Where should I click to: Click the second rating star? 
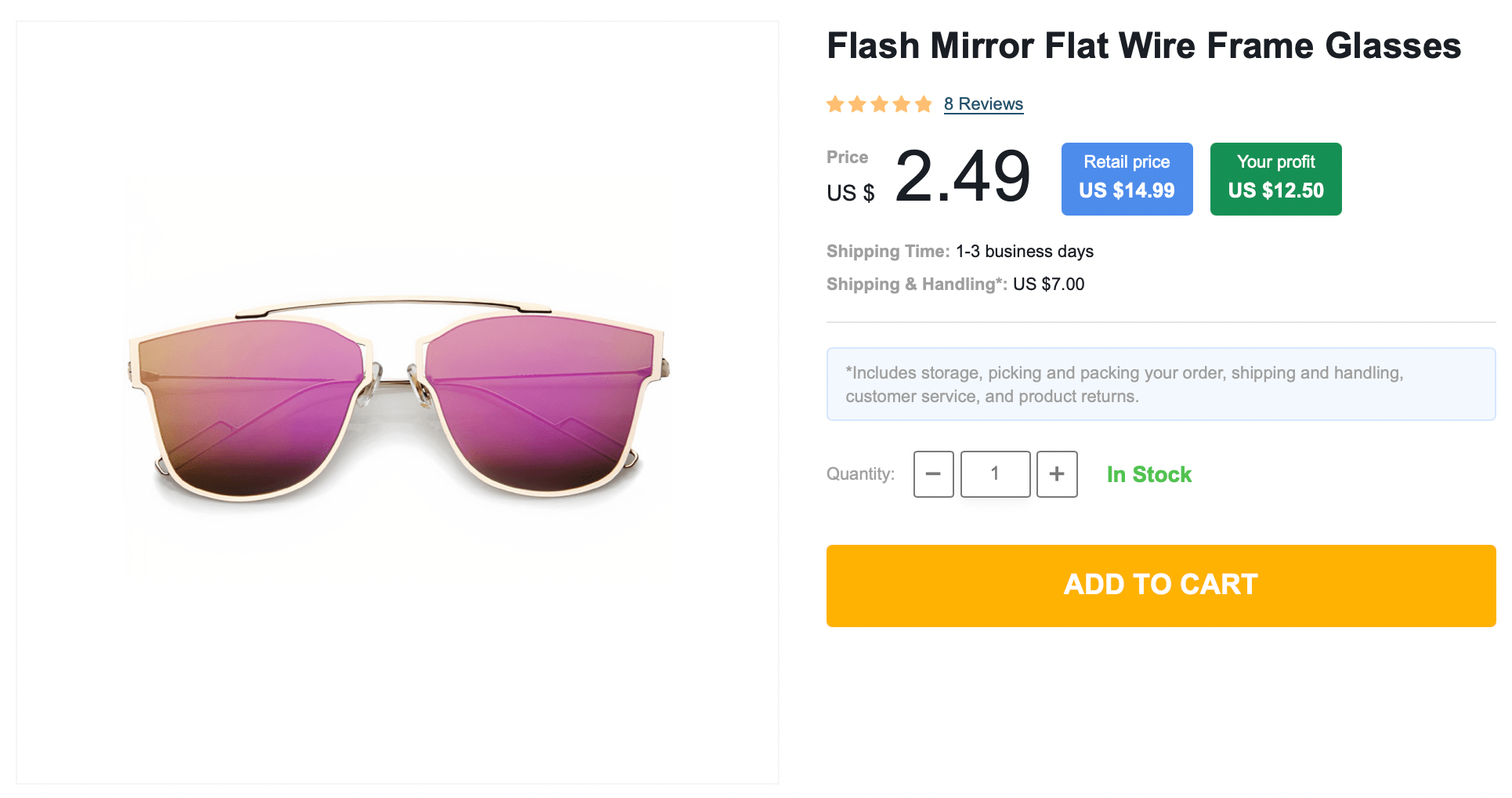point(857,104)
